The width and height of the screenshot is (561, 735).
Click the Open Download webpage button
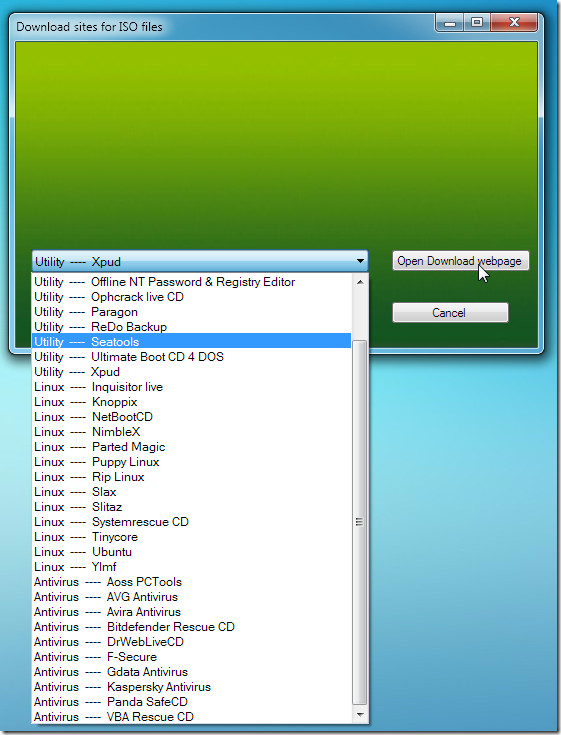point(460,261)
